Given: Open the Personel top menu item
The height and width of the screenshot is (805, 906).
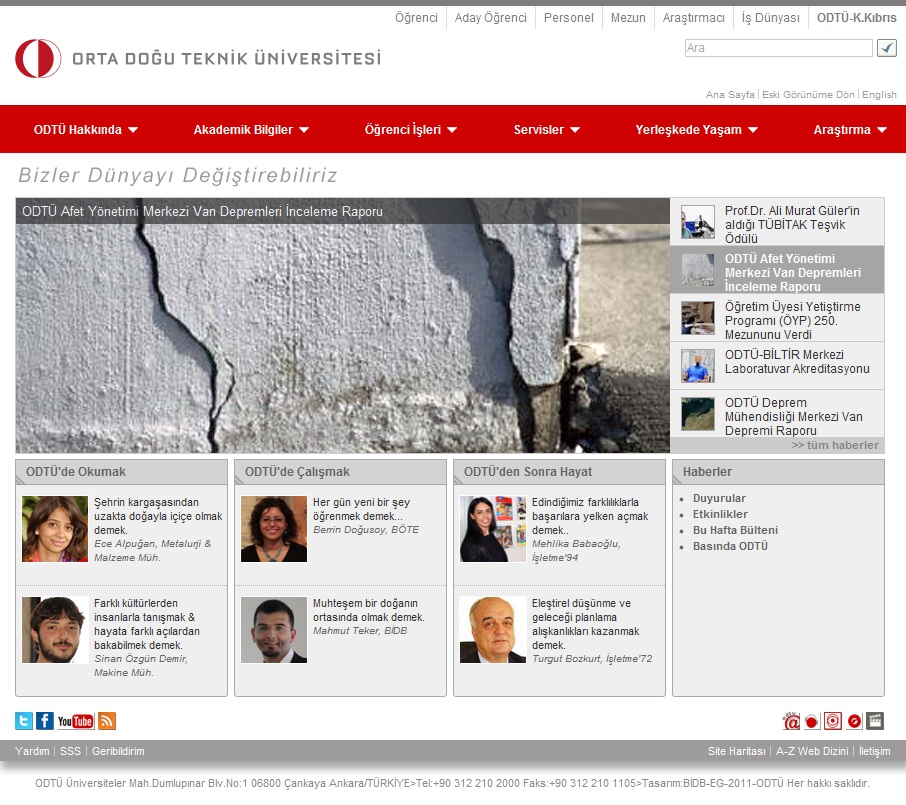Looking at the screenshot, I should pos(569,18).
